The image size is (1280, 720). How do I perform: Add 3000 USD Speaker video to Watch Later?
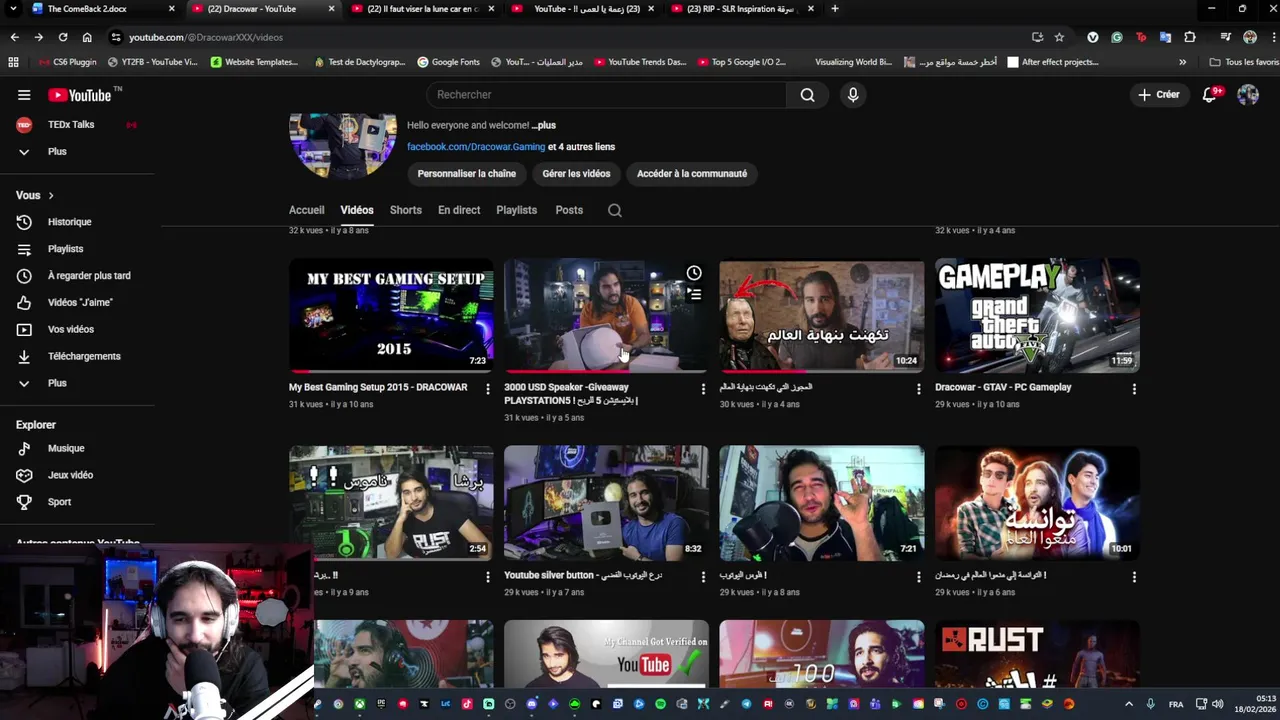pos(694,273)
